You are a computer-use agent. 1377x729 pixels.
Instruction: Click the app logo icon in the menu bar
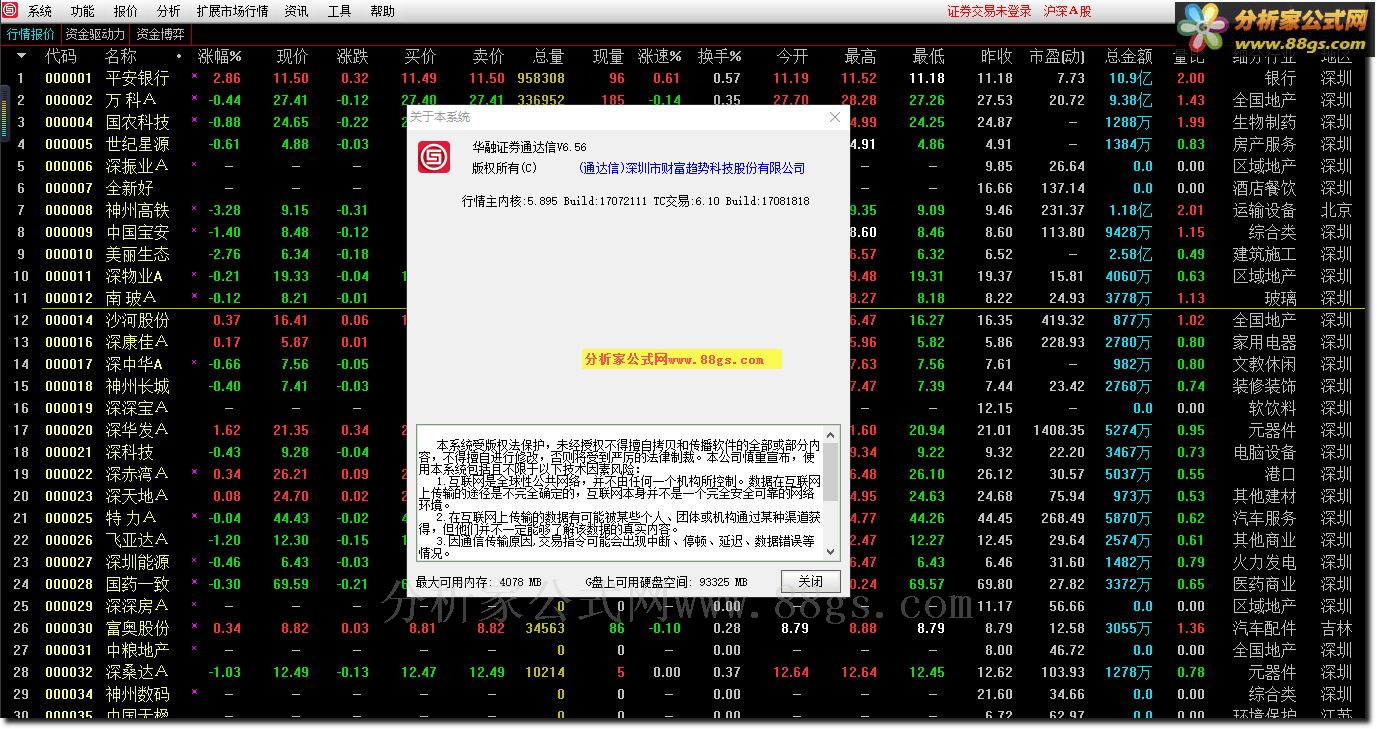pos(9,11)
